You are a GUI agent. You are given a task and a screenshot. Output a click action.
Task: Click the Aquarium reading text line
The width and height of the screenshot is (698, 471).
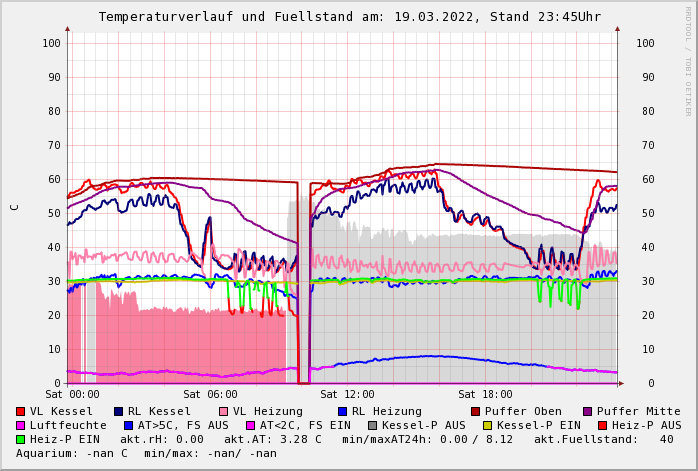point(146,453)
